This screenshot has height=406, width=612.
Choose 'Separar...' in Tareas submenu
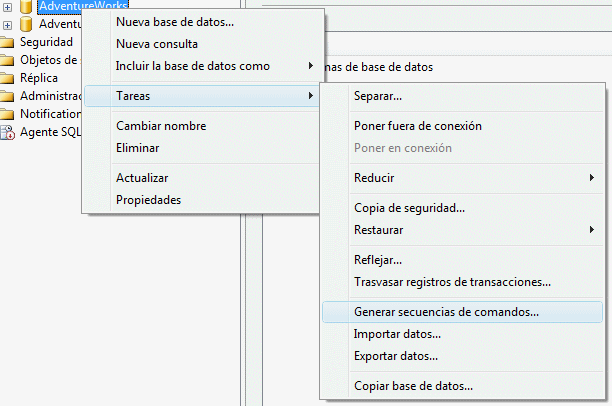(463, 96)
